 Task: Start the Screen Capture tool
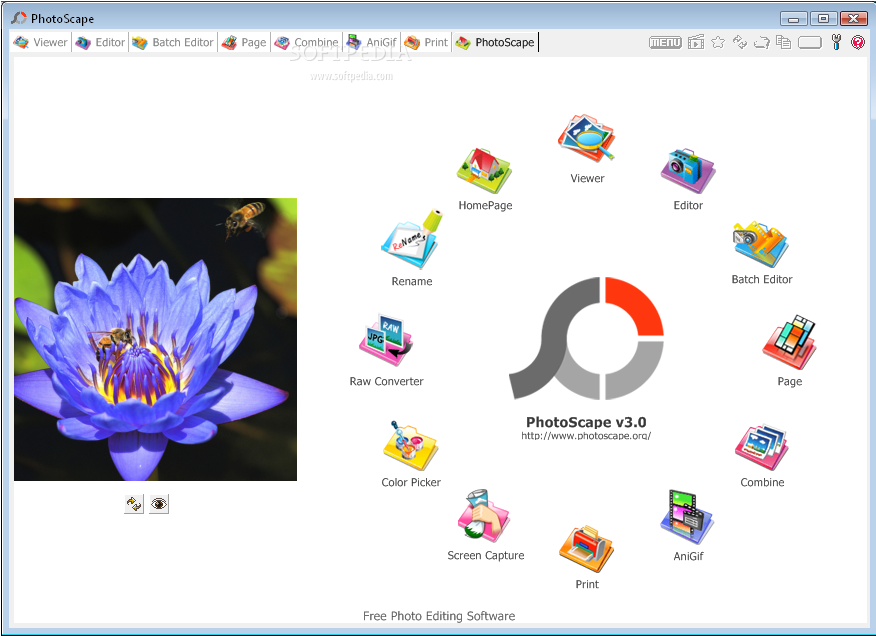(484, 515)
